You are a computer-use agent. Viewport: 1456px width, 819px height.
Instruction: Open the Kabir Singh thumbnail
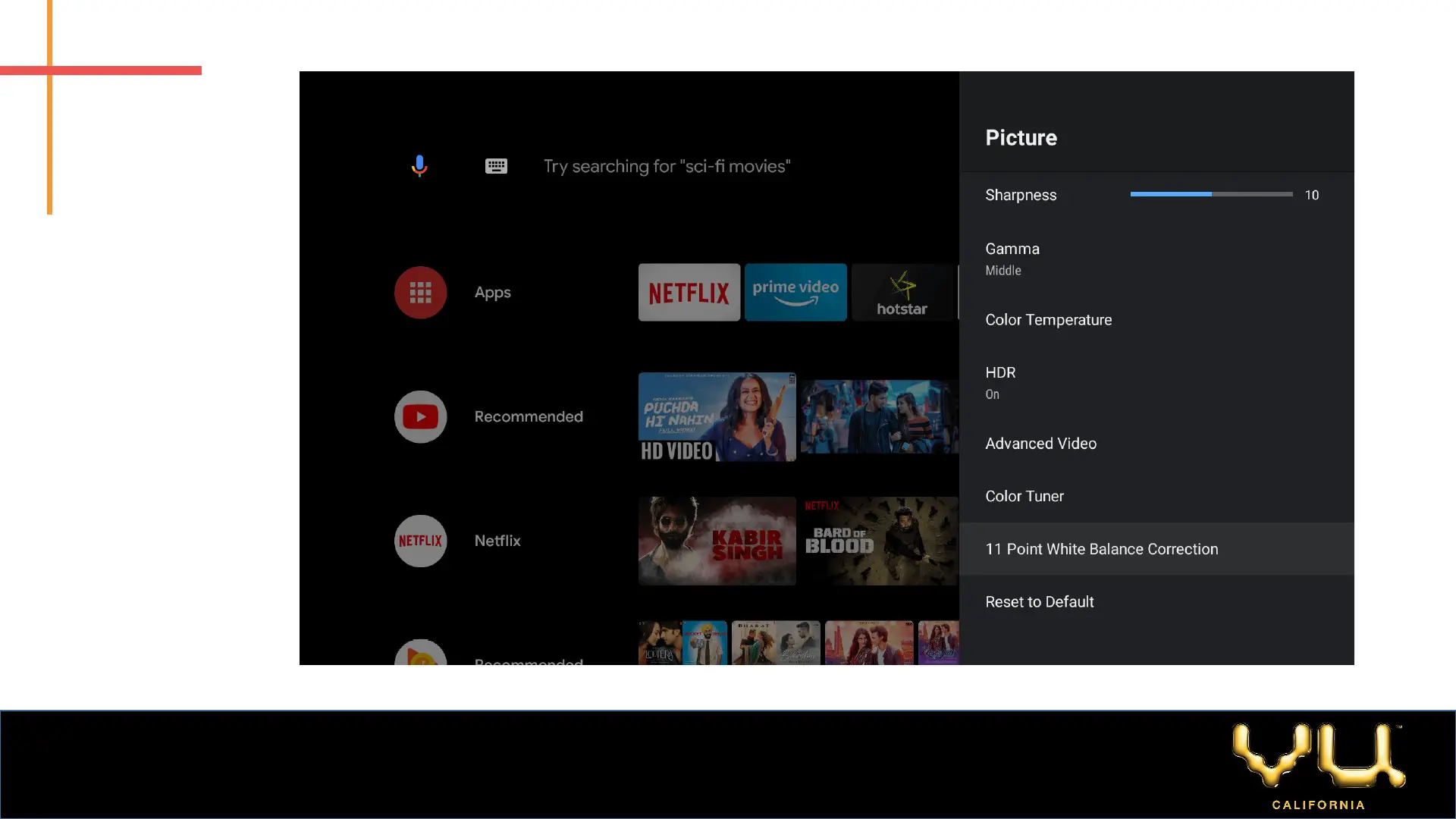717,541
